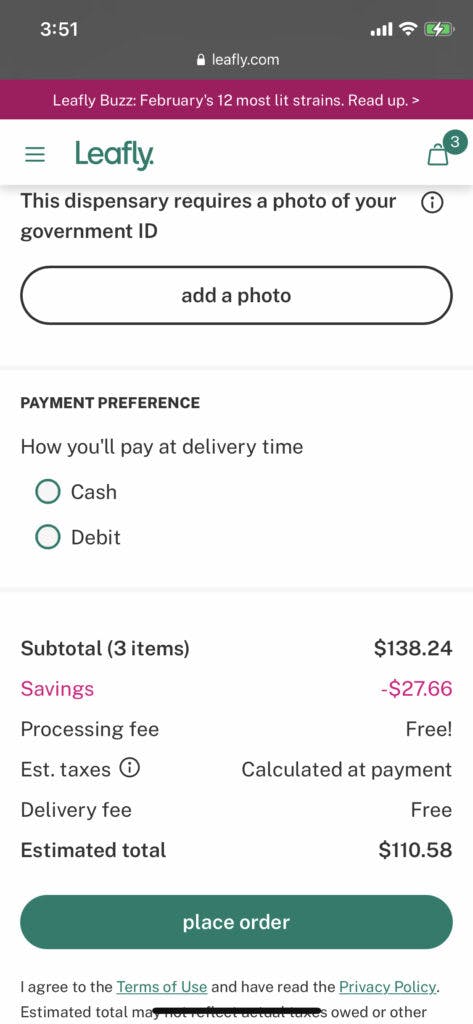Viewport: 473px width, 1024px height.
Task: Tap the Leafly logo
Action: (x=114, y=155)
